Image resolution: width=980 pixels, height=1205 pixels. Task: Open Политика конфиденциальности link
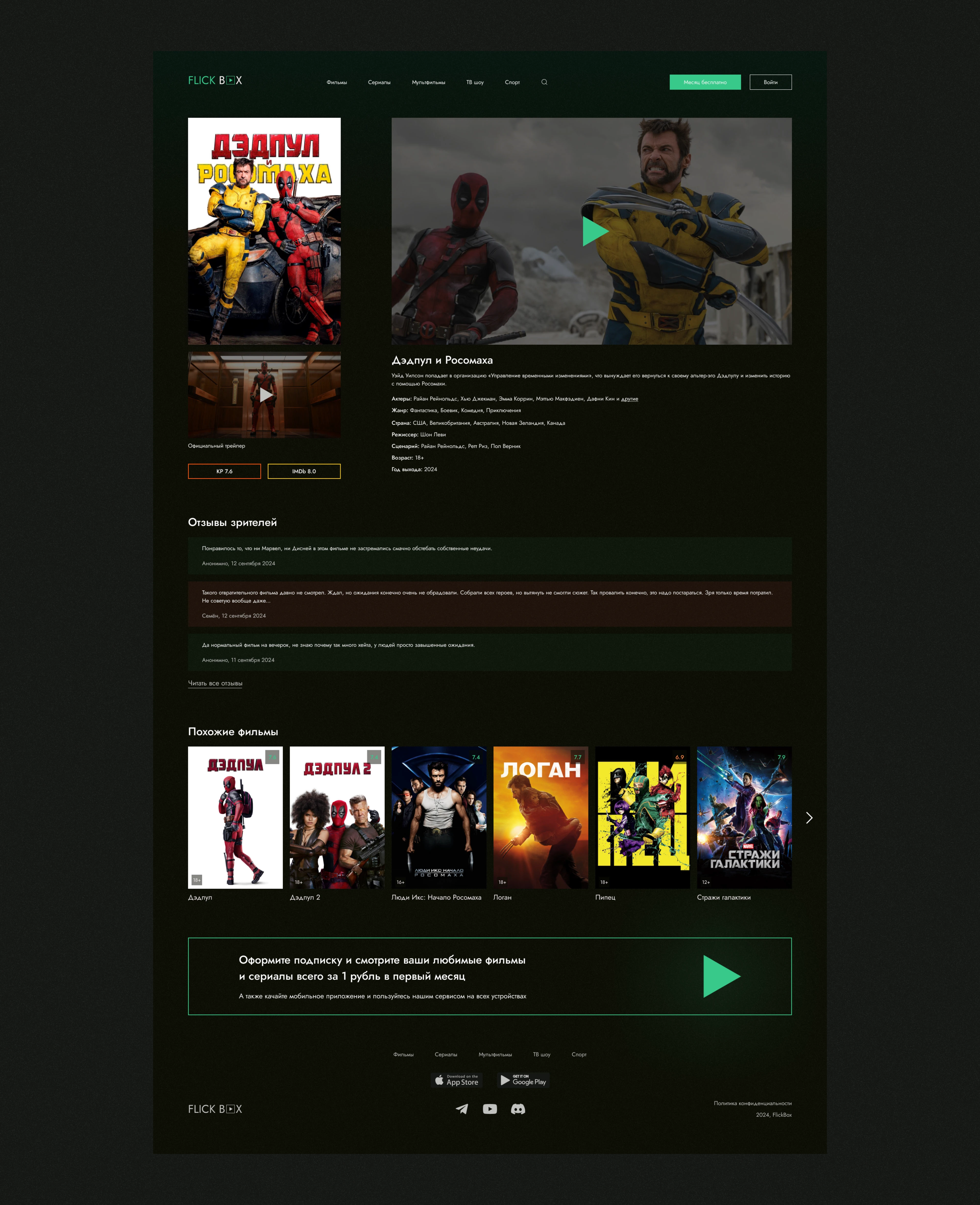[x=753, y=1103]
